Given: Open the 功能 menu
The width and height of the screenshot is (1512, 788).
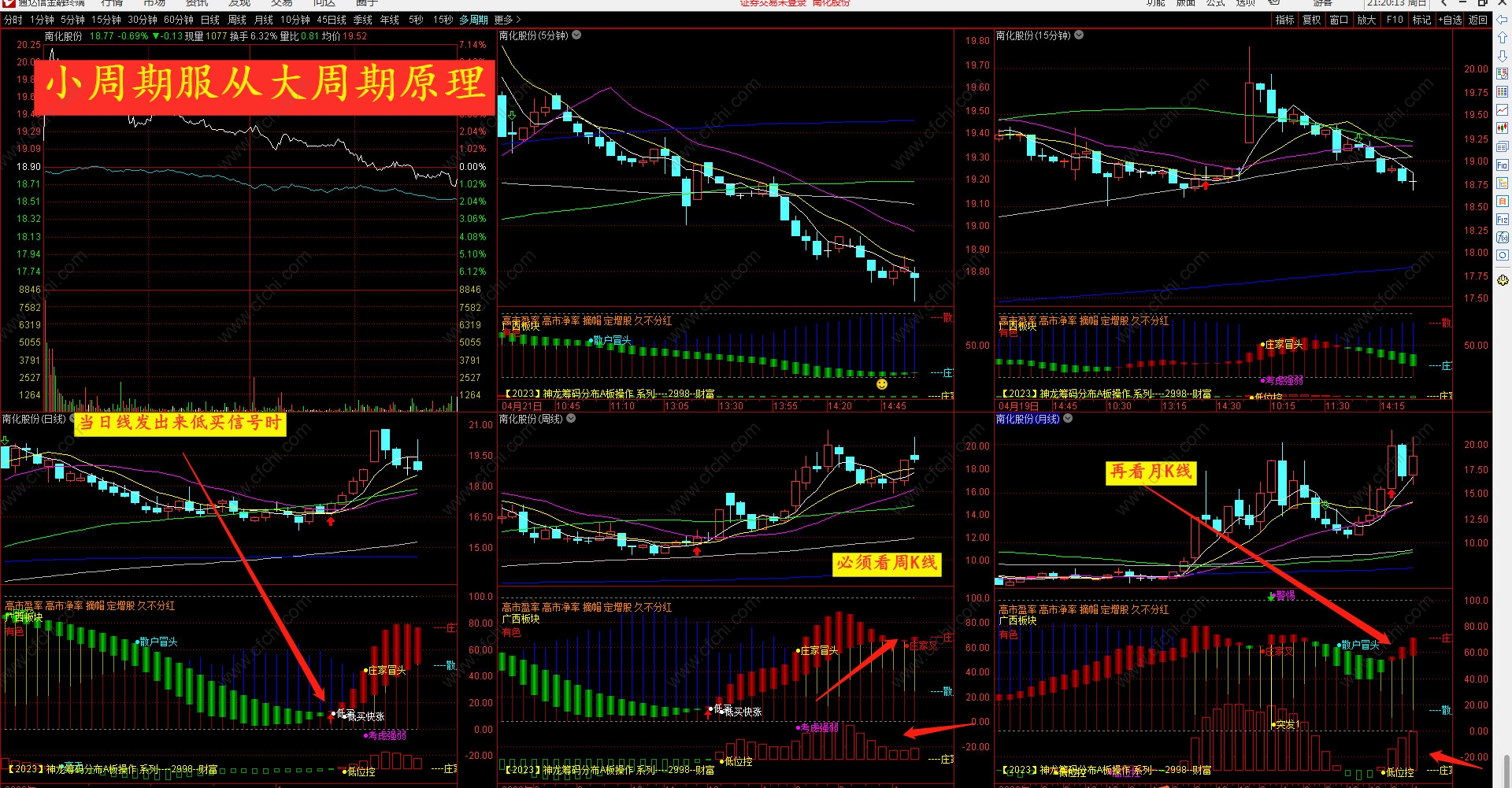Looking at the screenshot, I should click(x=1156, y=4).
